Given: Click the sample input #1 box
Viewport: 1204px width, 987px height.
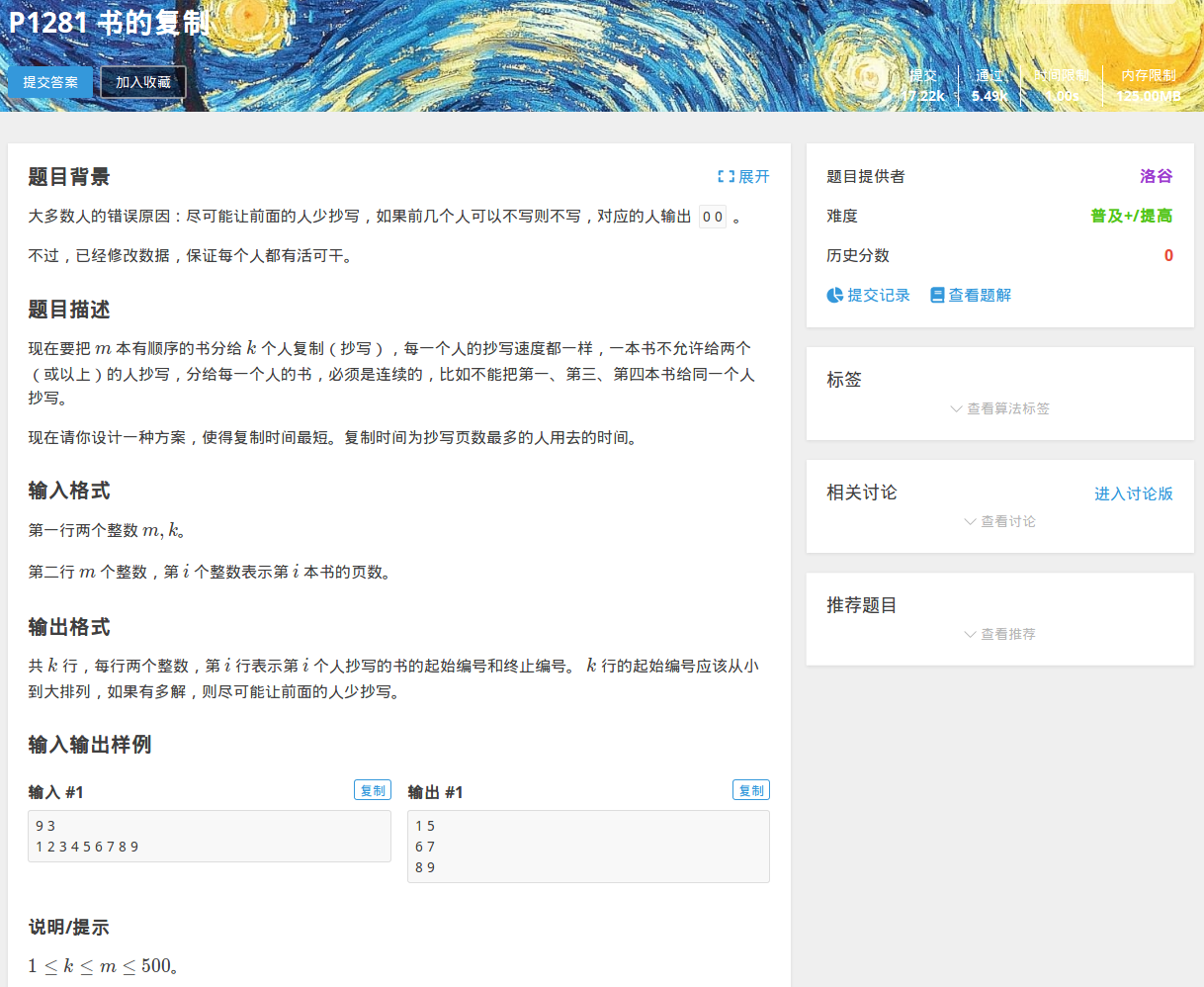Looking at the screenshot, I should pyautogui.click(x=210, y=836).
